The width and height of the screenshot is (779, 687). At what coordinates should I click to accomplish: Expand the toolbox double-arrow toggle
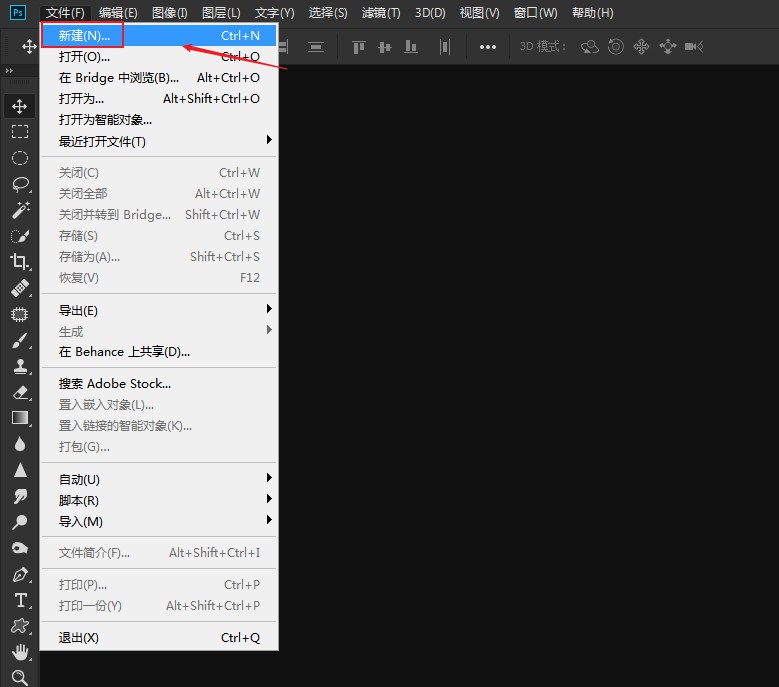coord(9,71)
